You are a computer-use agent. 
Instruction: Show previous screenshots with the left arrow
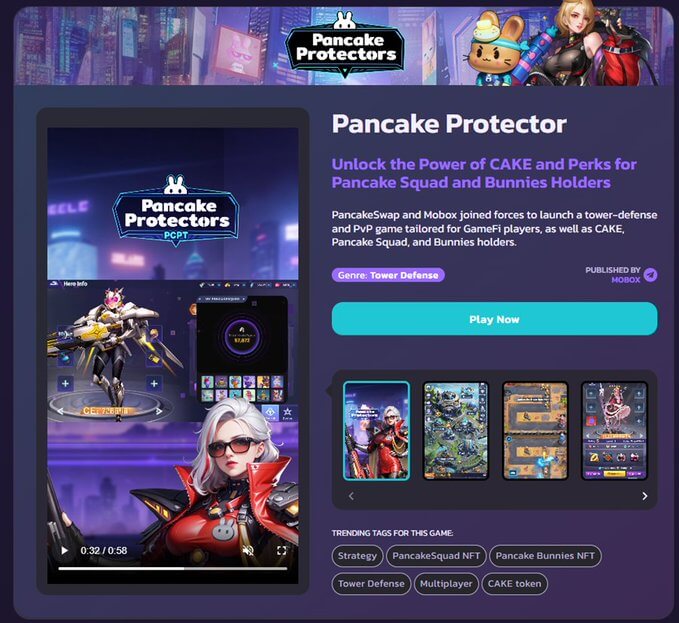click(x=351, y=496)
